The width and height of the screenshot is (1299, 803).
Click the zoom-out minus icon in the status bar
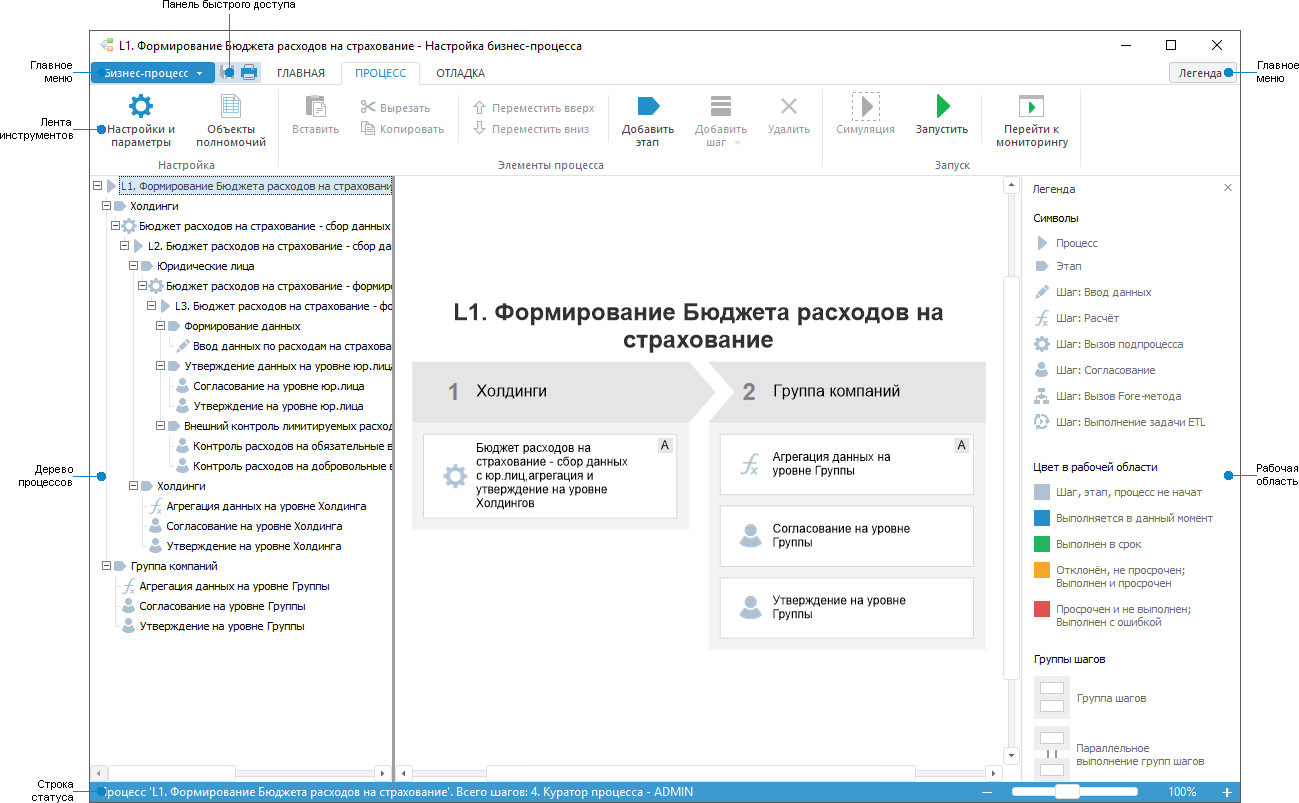click(987, 792)
